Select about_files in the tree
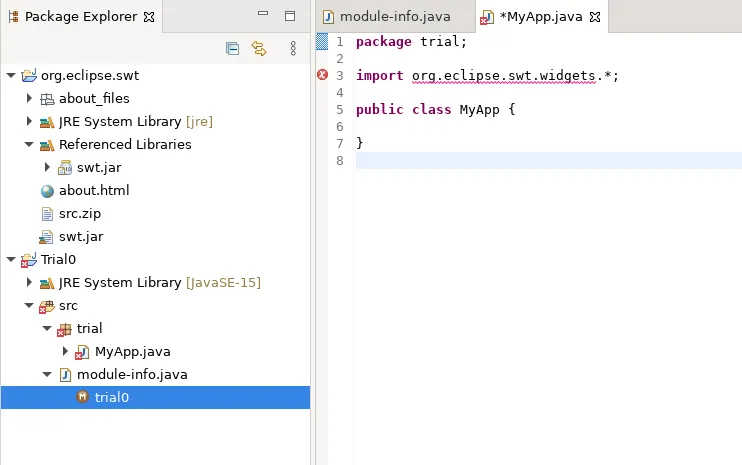Screen dimensions: 742x465 (94, 98)
